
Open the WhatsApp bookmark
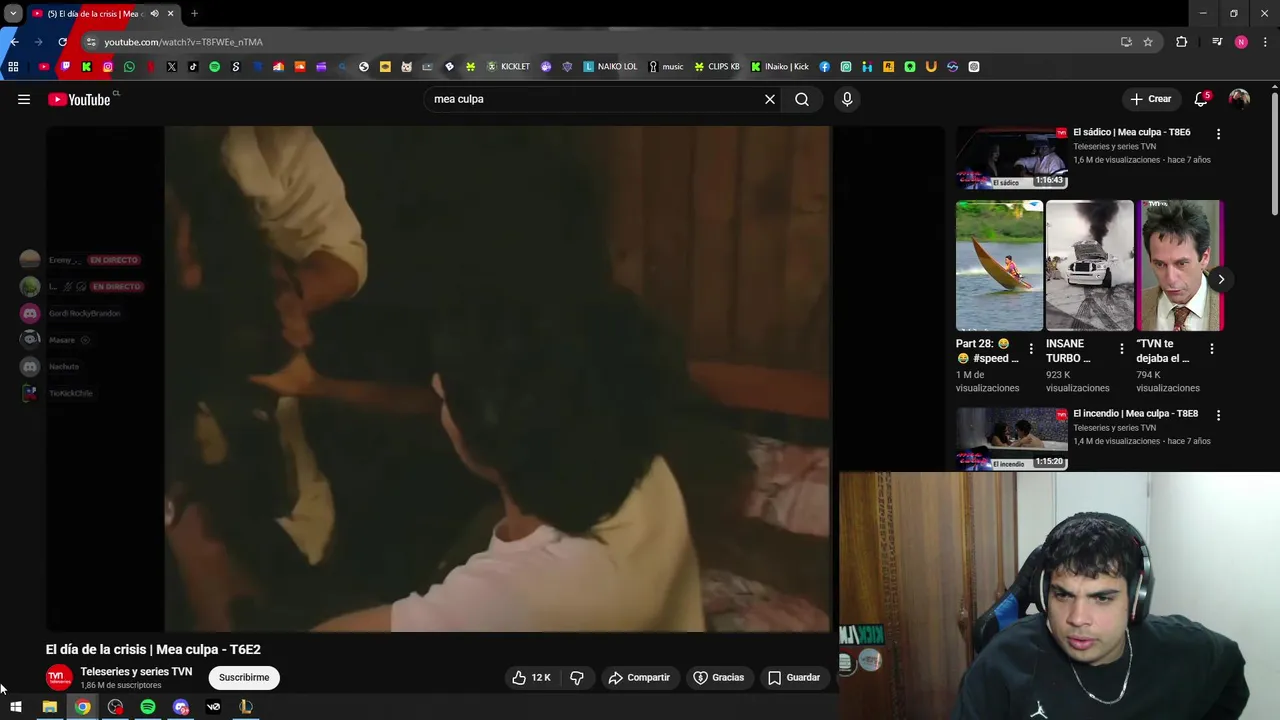coord(129,67)
